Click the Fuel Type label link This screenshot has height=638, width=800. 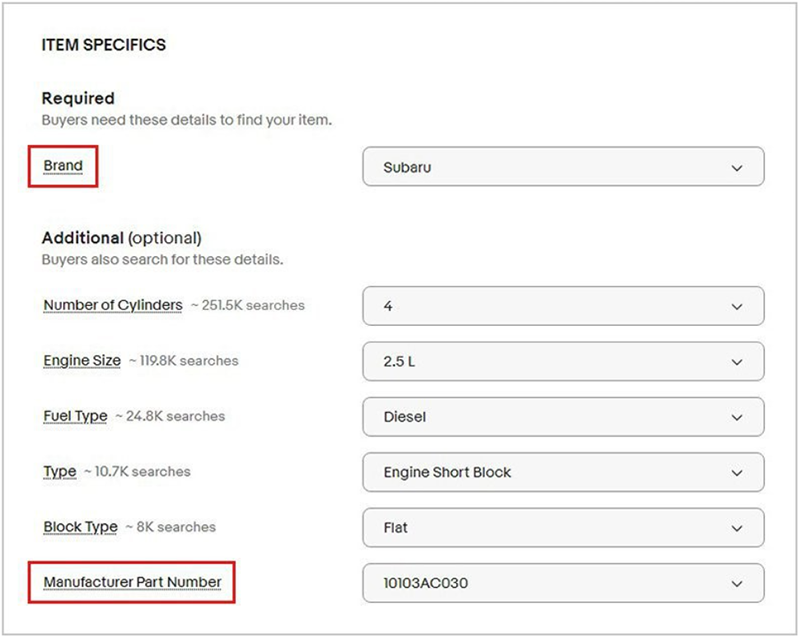pos(76,416)
